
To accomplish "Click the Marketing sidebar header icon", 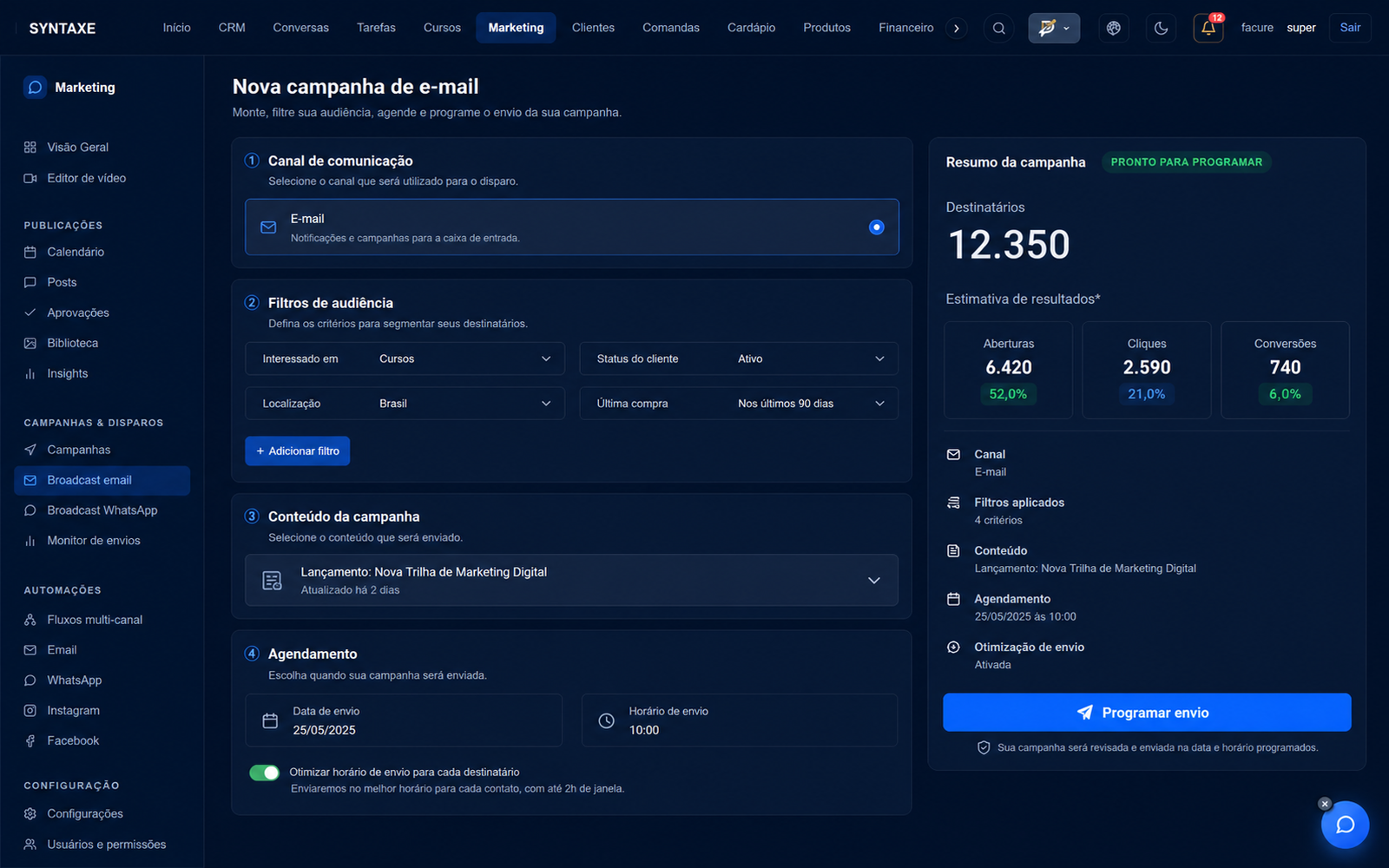I will coord(35,87).
